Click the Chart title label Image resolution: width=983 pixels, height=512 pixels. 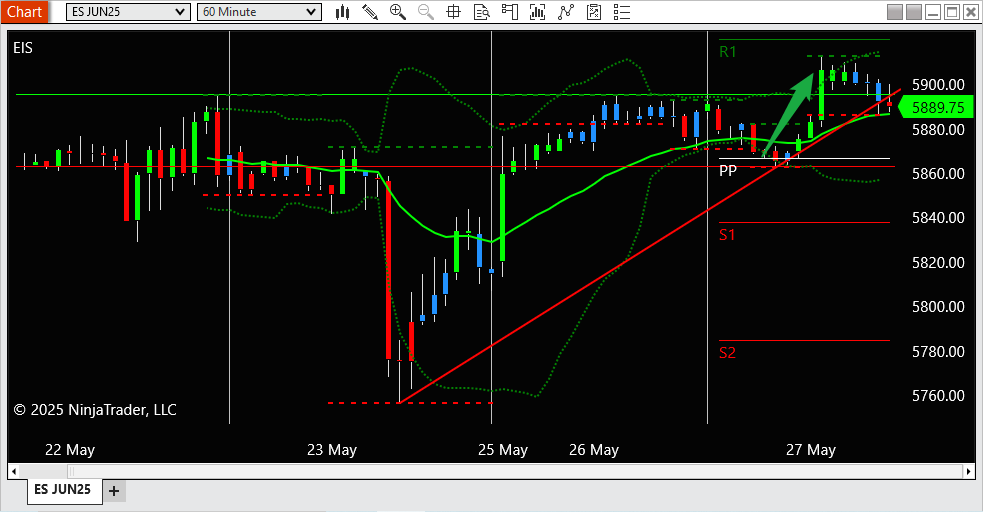[24, 12]
